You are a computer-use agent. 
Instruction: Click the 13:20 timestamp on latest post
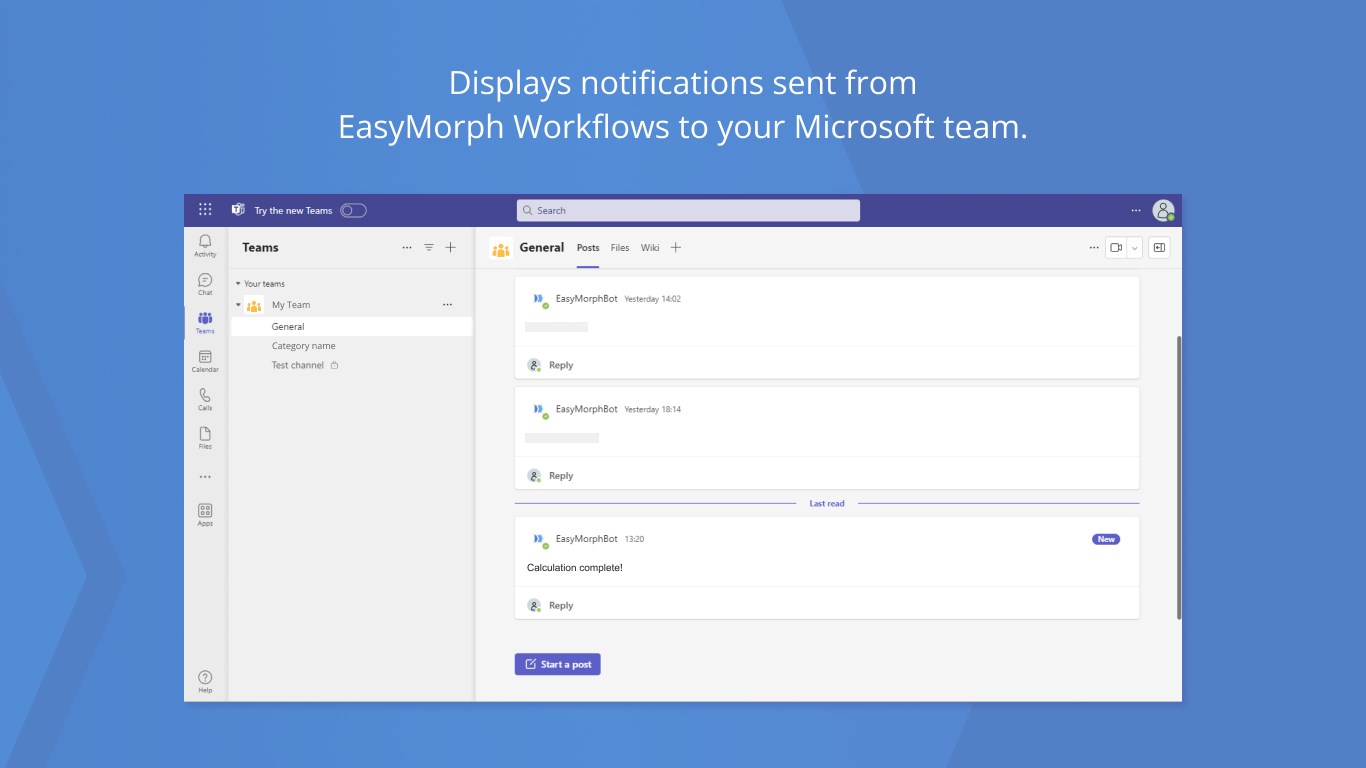point(634,539)
